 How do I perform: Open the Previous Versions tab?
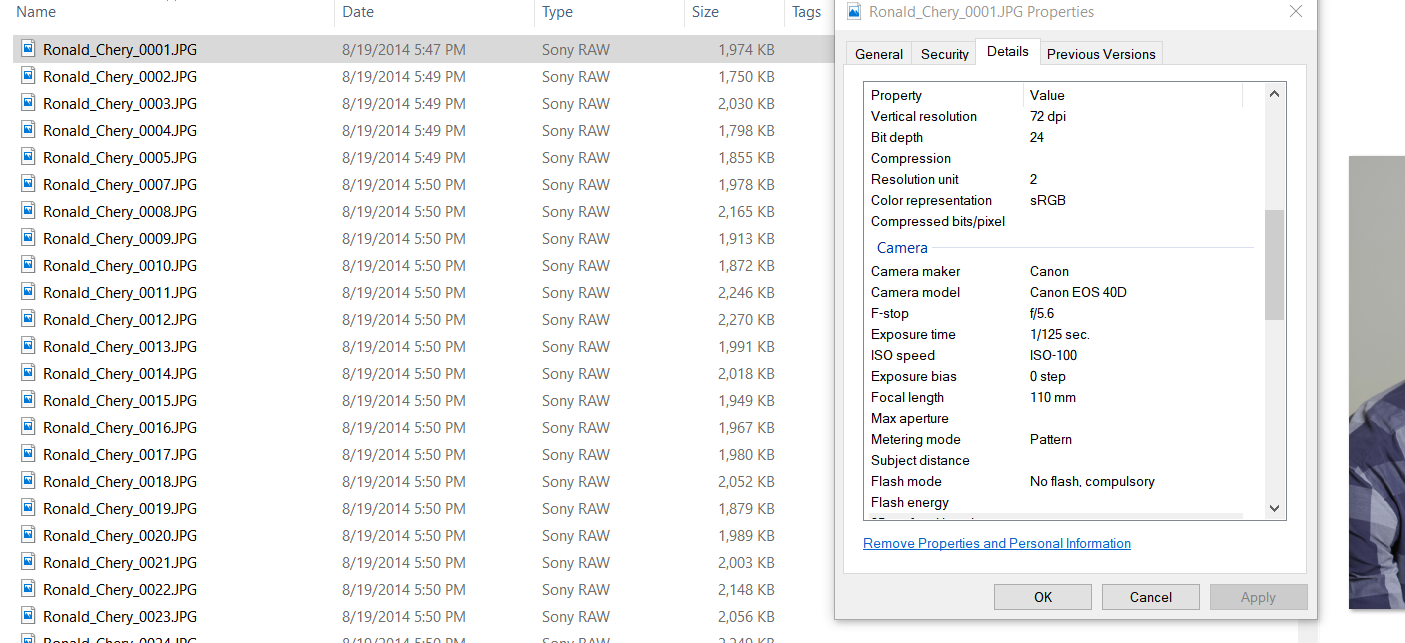click(1100, 53)
